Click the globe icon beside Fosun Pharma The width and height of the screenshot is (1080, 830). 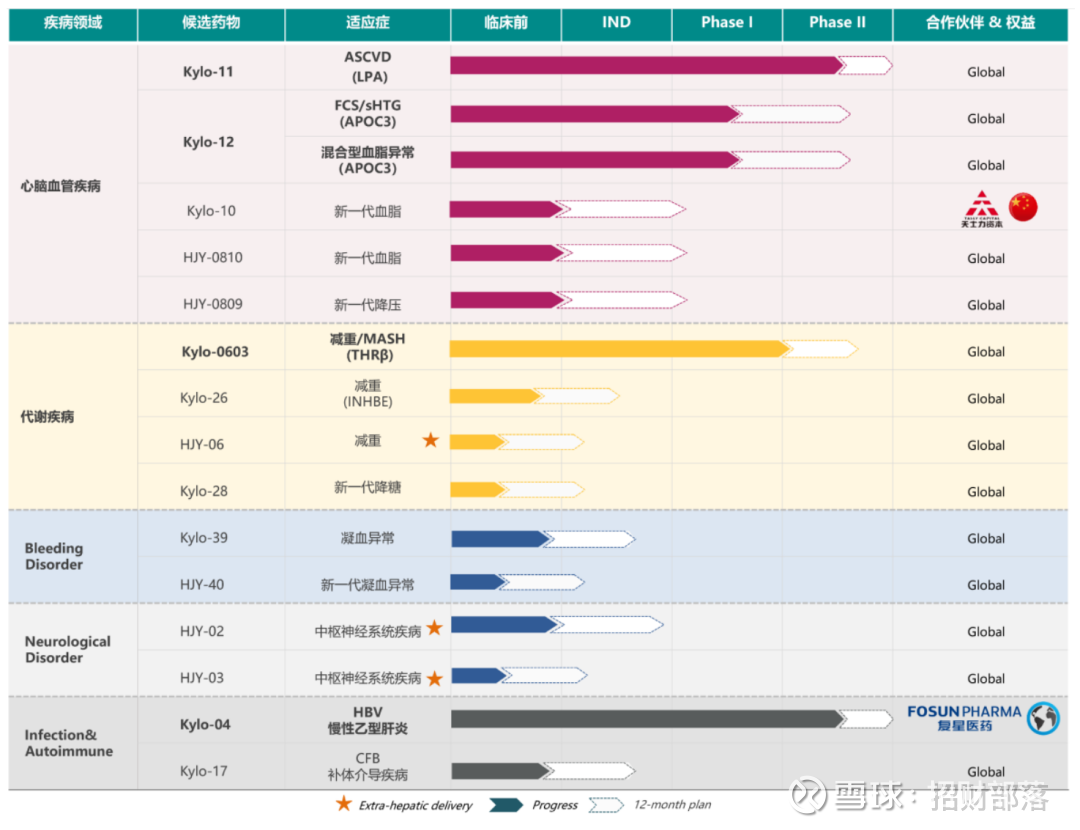pyautogui.click(x=1043, y=718)
